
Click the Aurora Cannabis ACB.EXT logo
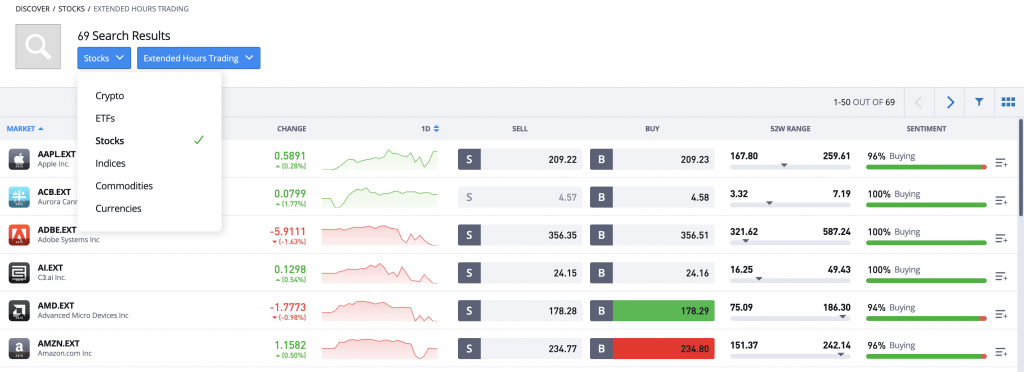(x=19, y=196)
